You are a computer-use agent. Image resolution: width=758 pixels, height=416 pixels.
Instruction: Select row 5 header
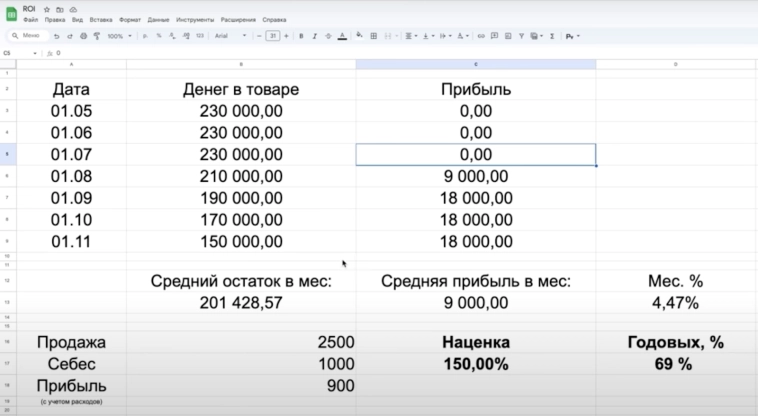click(8, 155)
